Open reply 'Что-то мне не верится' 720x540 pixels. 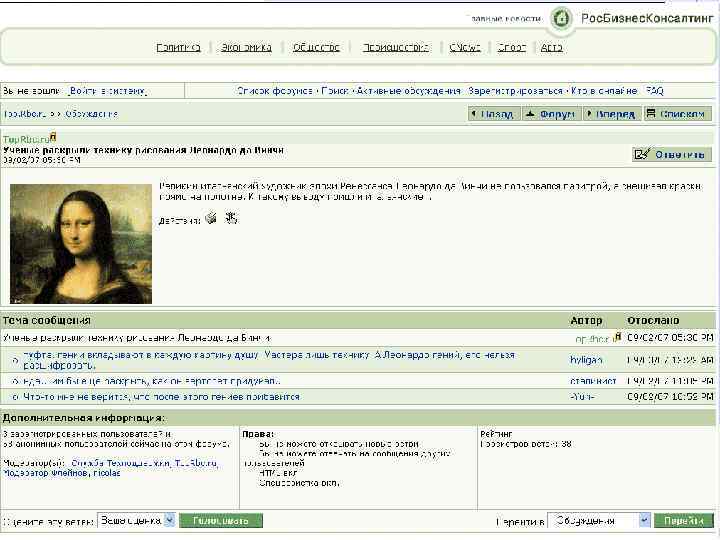click(x=162, y=396)
